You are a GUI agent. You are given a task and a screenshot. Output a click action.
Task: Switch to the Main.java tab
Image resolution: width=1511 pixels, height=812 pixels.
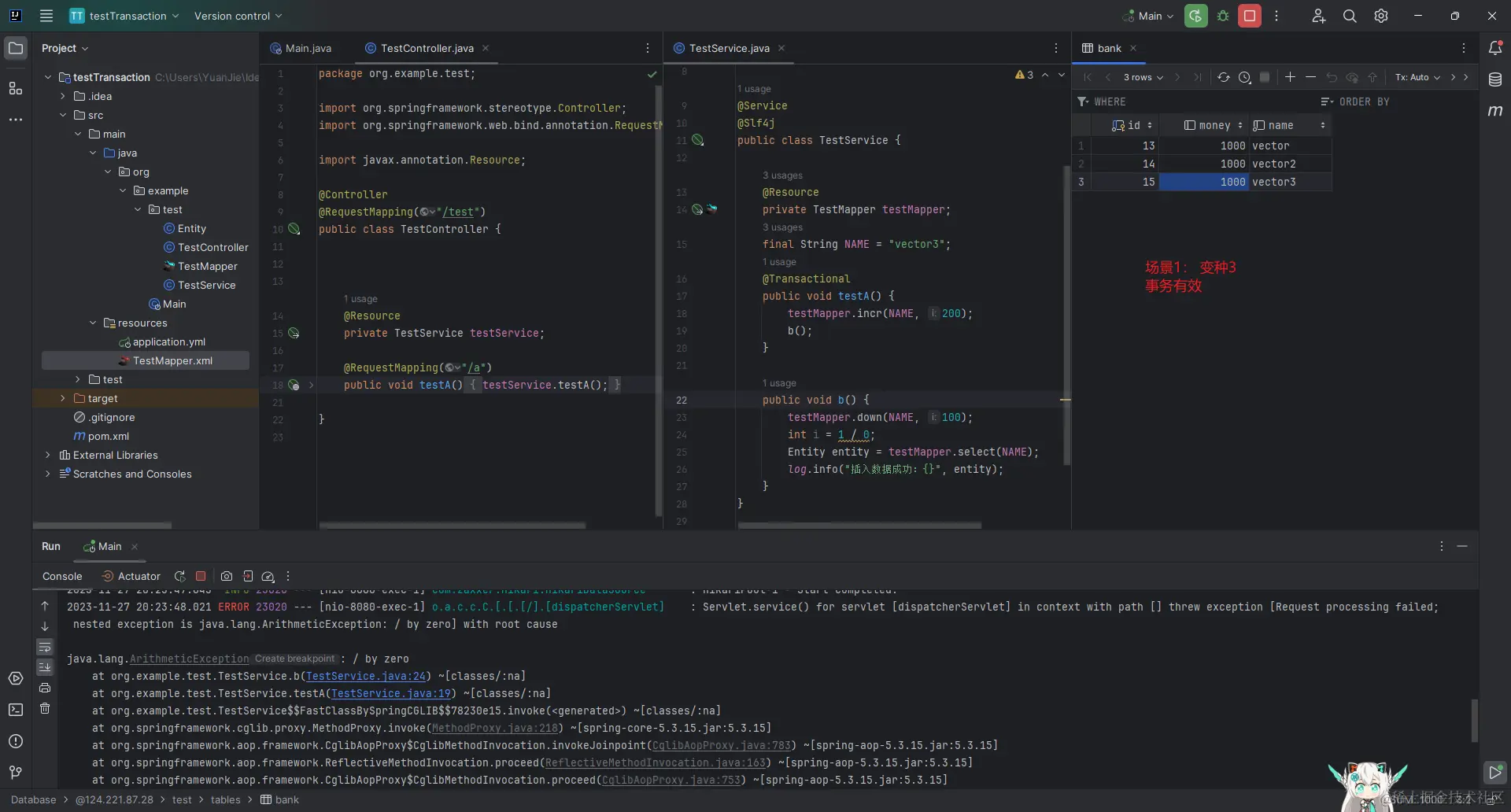(x=301, y=48)
